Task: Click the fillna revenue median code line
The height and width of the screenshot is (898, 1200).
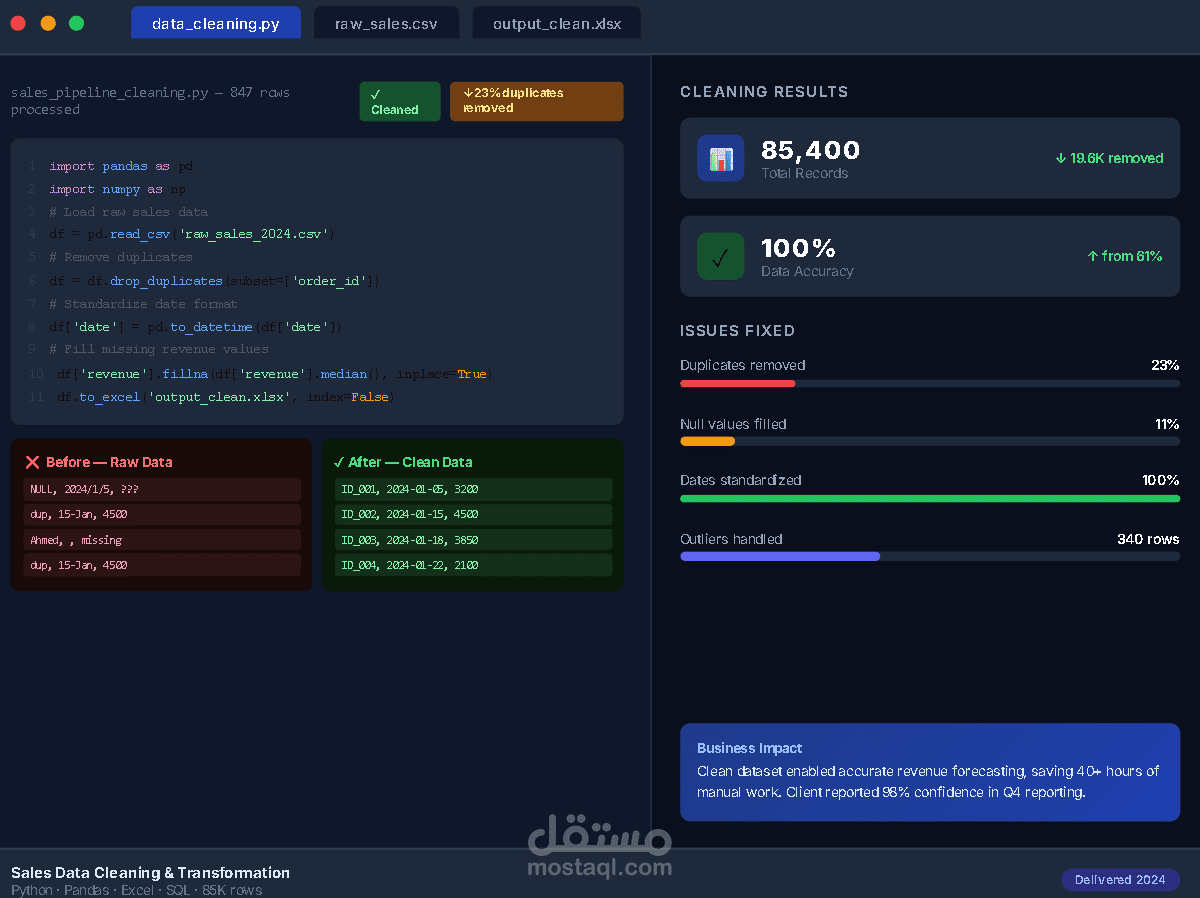Action: [275, 374]
